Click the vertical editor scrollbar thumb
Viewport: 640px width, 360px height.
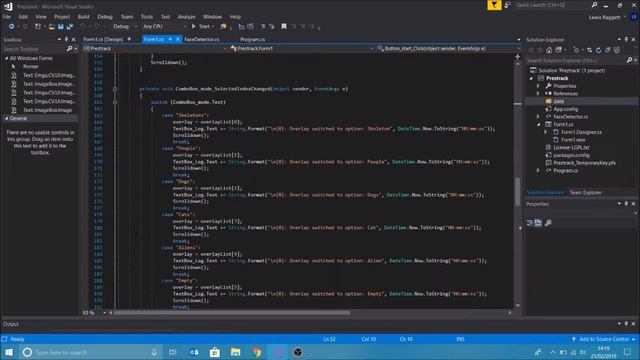pyautogui.click(x=518, y=191)
